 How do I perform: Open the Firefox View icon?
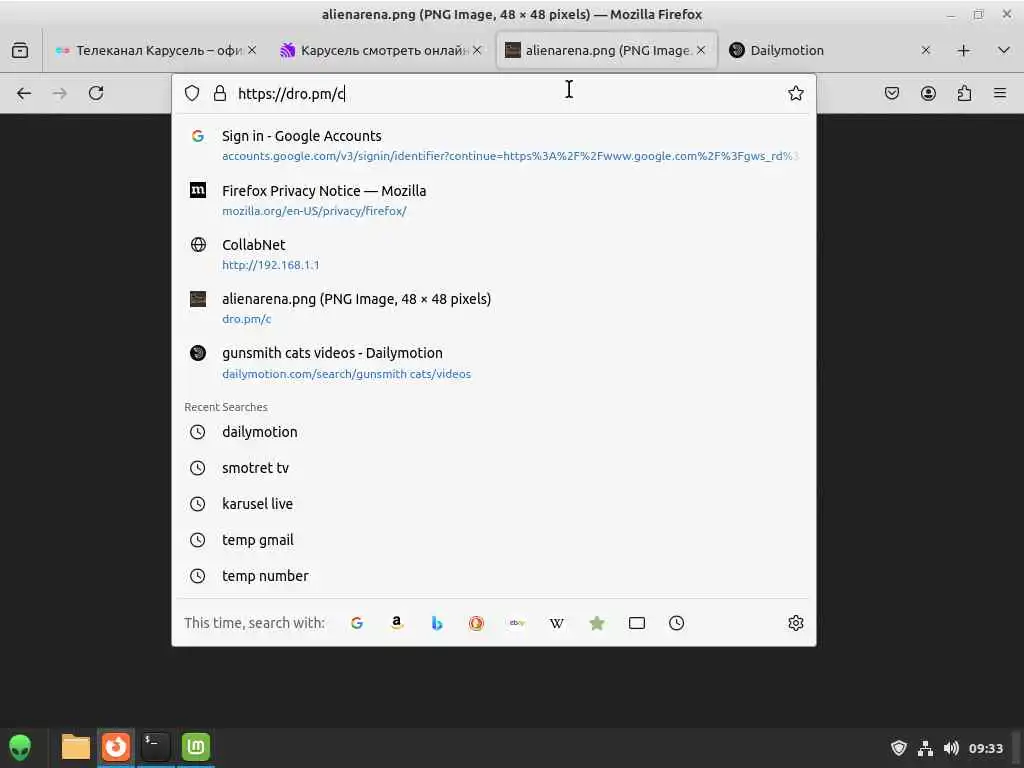20,50
